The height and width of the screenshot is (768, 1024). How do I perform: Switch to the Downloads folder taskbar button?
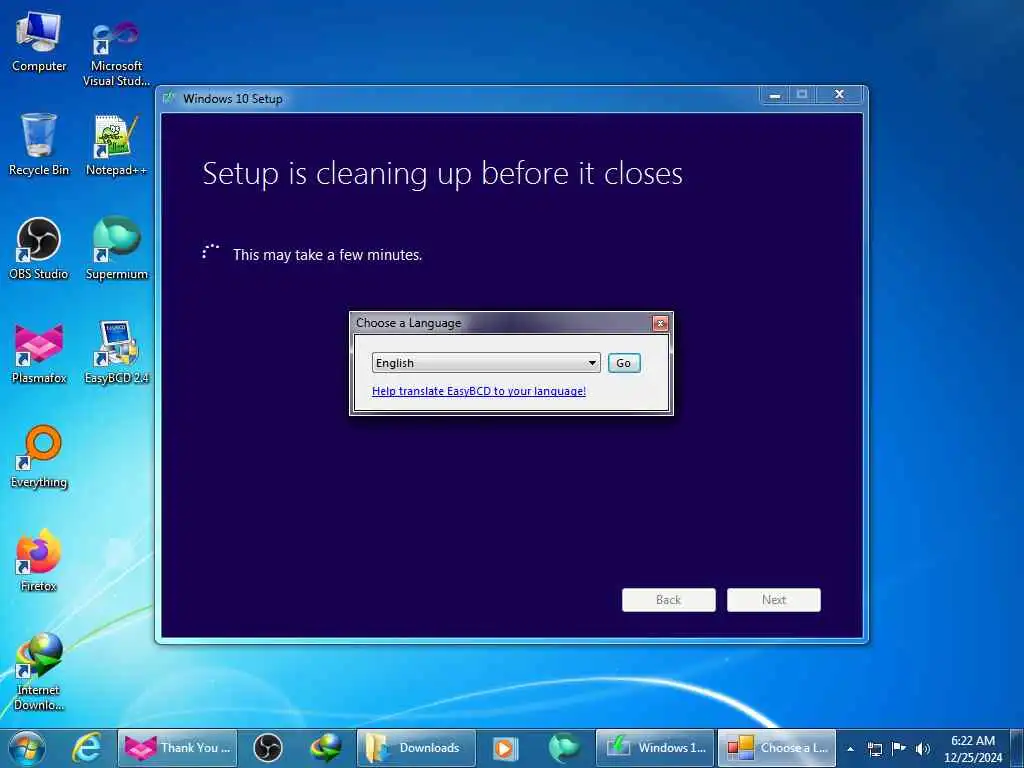tap(416, 748)
